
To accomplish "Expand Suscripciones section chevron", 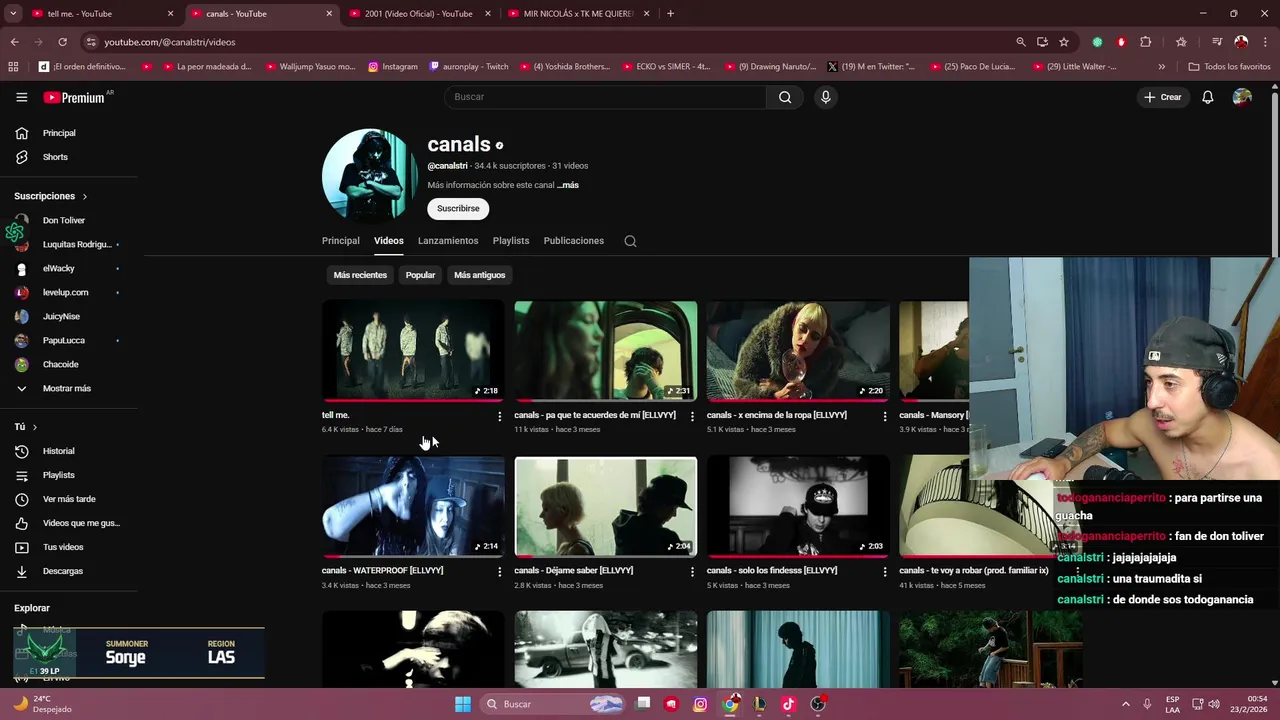I will [x=85, y=197].
